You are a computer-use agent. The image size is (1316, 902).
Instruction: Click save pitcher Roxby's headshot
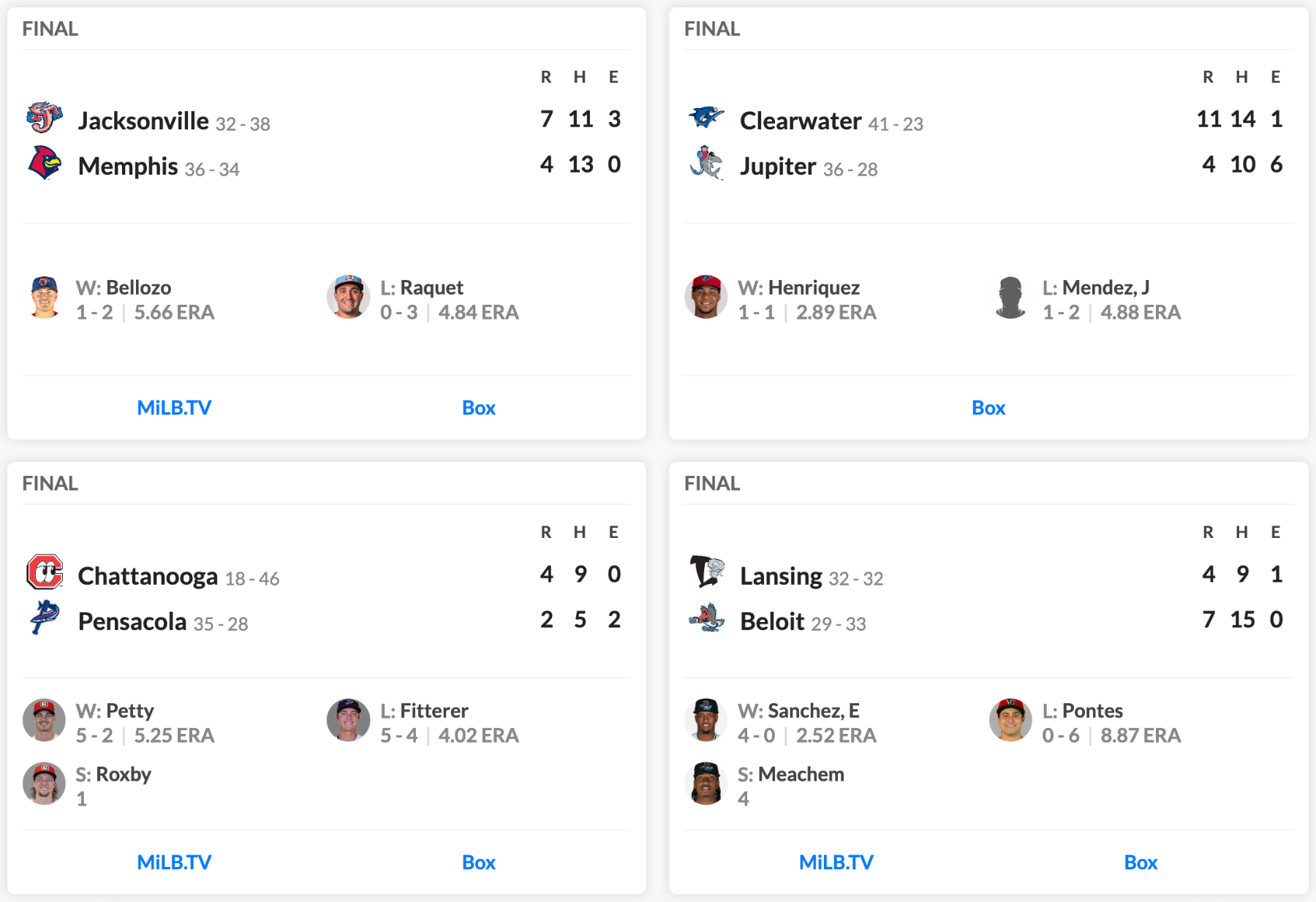pos(45,784)
